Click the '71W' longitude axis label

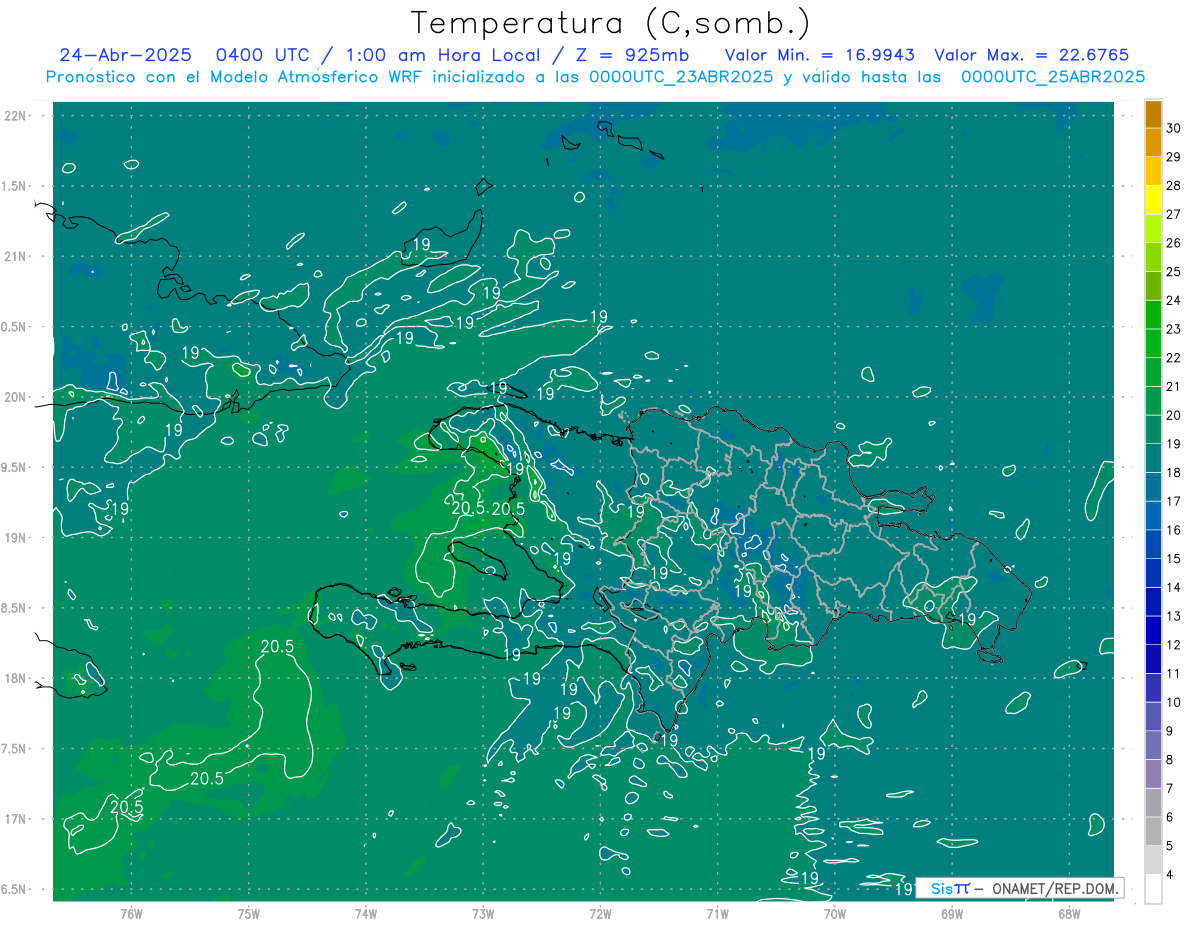click(x=717, y=914)
